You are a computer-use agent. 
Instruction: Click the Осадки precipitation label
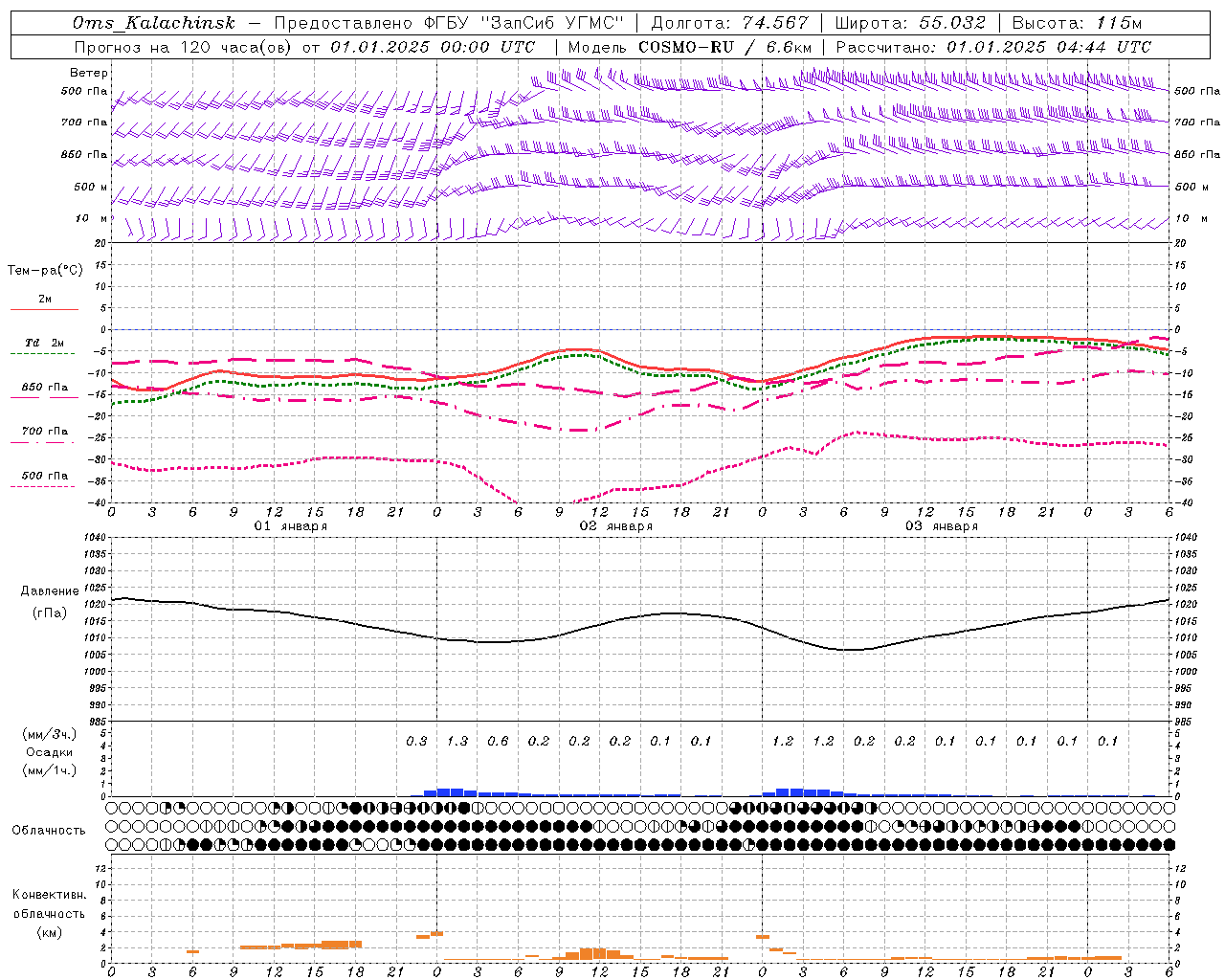pos(50,752)
